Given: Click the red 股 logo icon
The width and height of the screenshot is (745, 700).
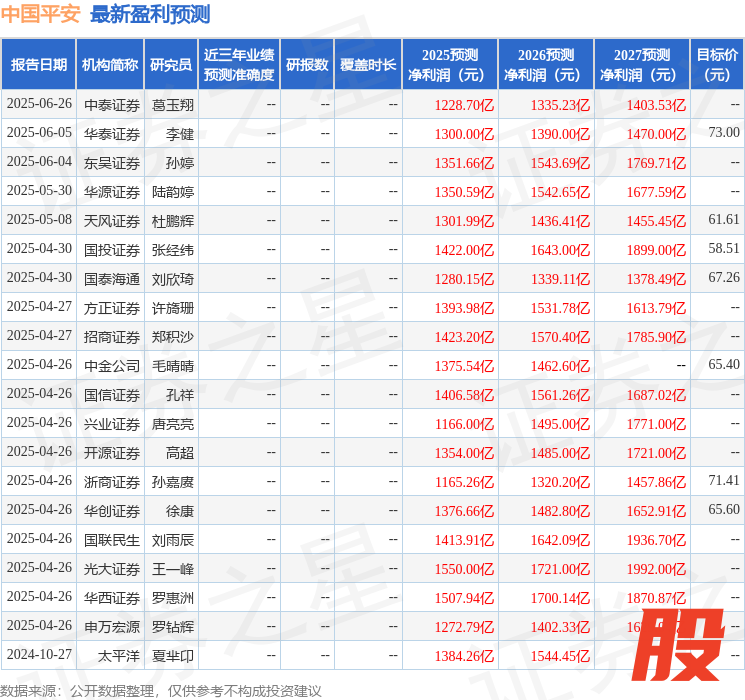Looking at the screenshot, I should (678, 645).
